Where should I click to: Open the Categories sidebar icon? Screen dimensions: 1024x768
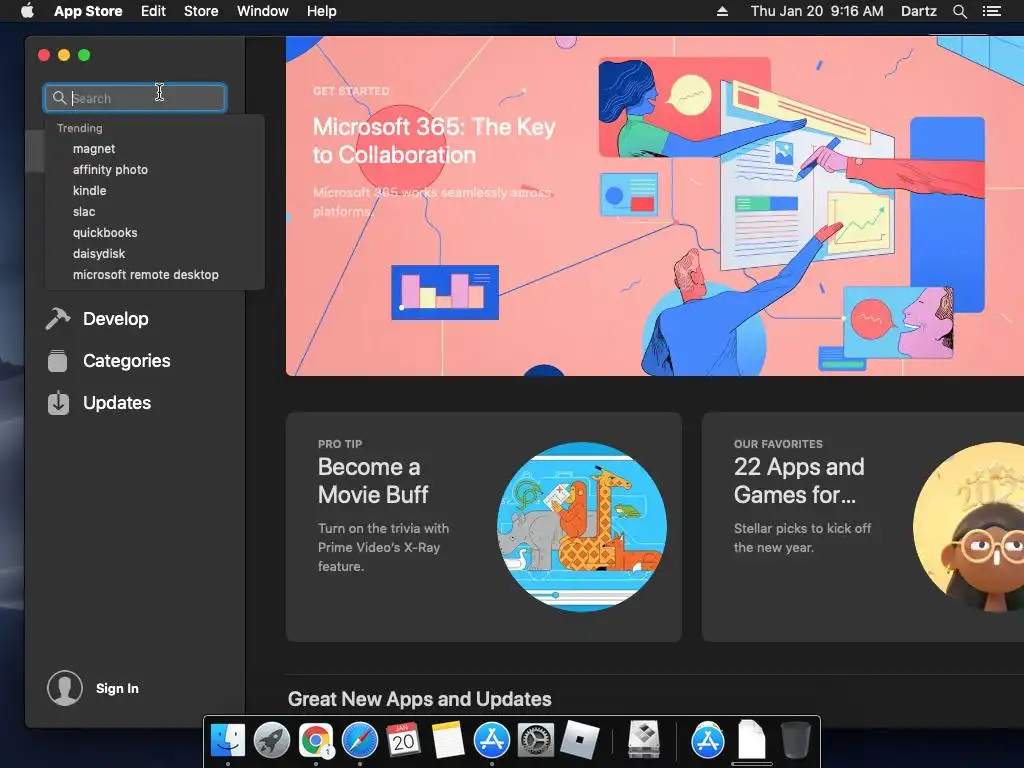pos(57,360)
